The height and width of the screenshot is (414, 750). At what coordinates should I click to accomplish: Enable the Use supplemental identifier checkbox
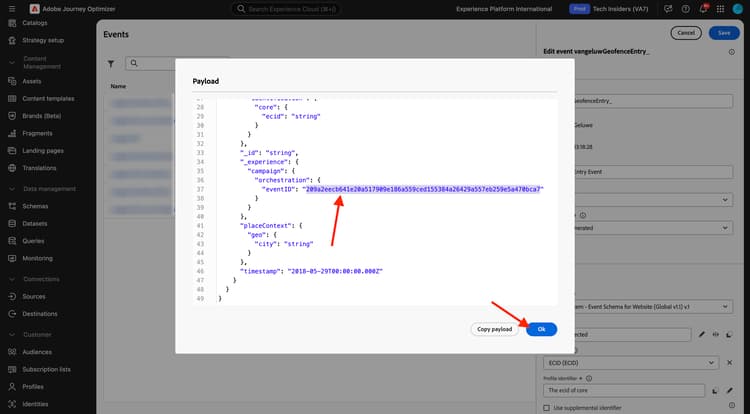tap(547, 408)
